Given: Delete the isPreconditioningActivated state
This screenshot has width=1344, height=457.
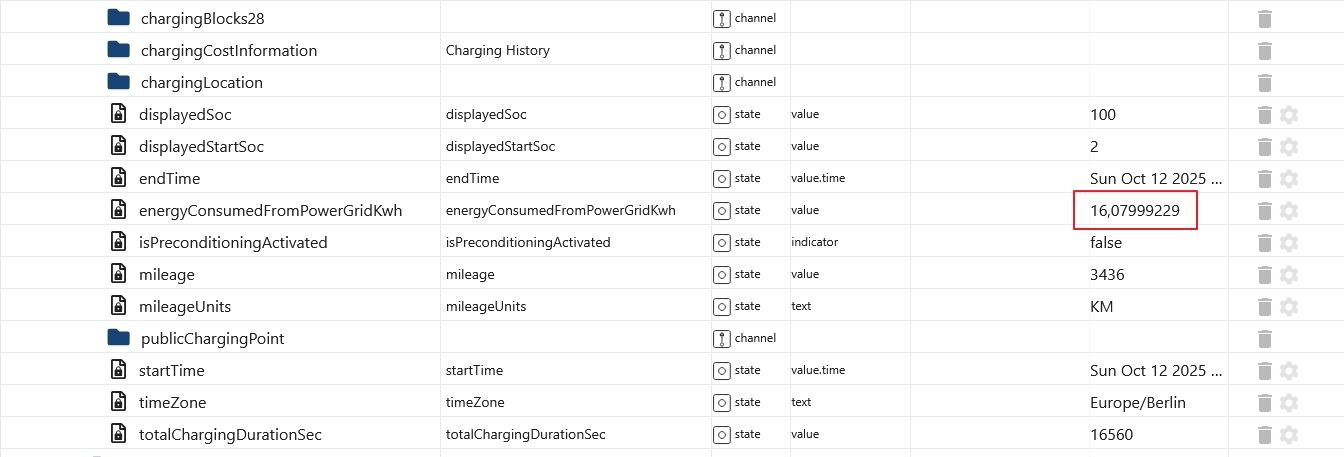Looking at the screenshot, I should [1264, 243].
